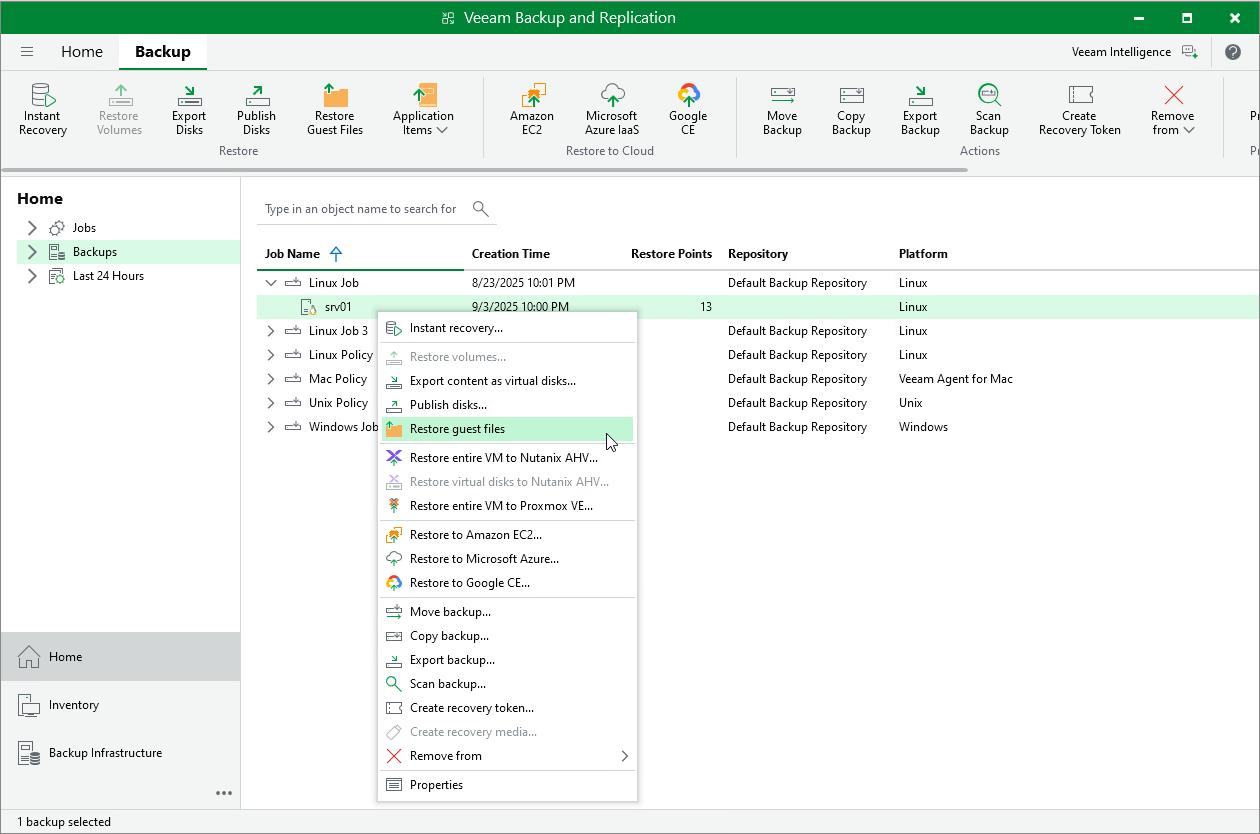
Task: Expand the Jobs tree node
Action: (32, 228)
